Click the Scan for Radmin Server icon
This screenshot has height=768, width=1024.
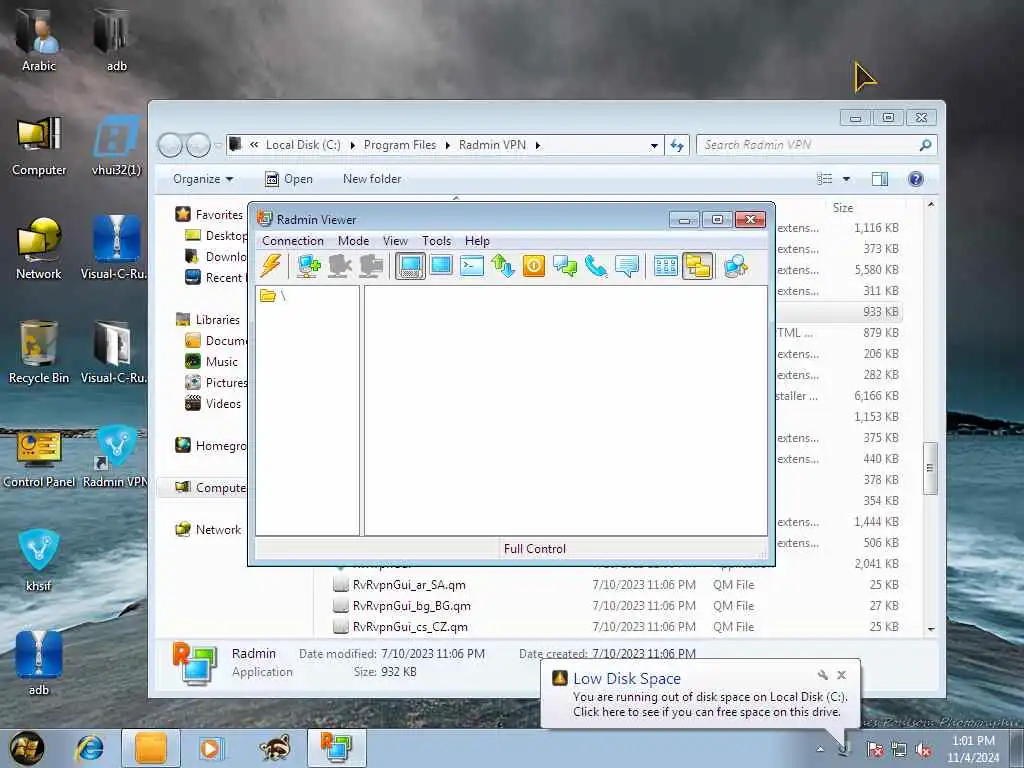[x=735, y=266]
